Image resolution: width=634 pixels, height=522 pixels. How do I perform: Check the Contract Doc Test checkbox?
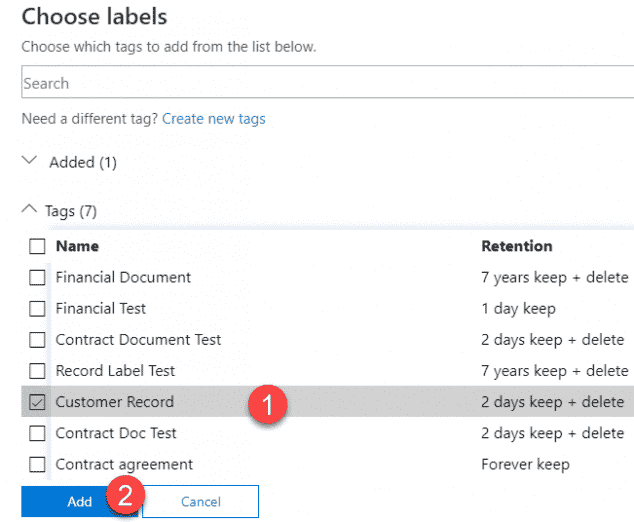click(x=37, y=433)
